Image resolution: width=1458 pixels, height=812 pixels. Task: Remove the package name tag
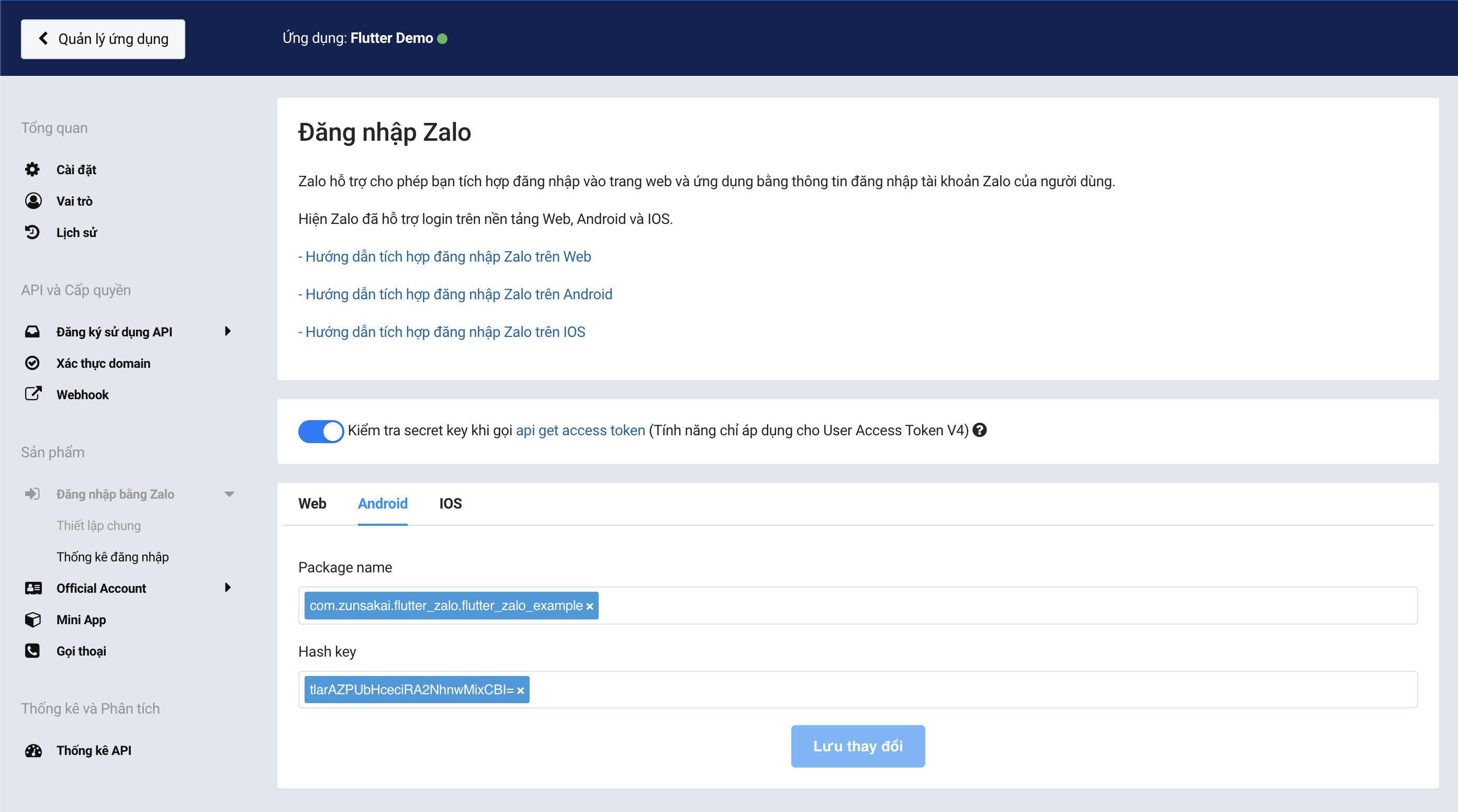590,606
